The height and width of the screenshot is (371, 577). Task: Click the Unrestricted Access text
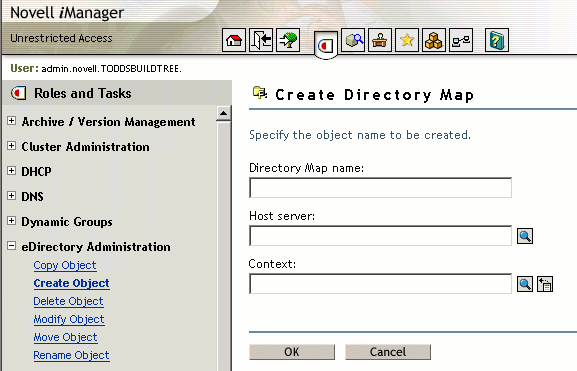click(x=61, y=38)
